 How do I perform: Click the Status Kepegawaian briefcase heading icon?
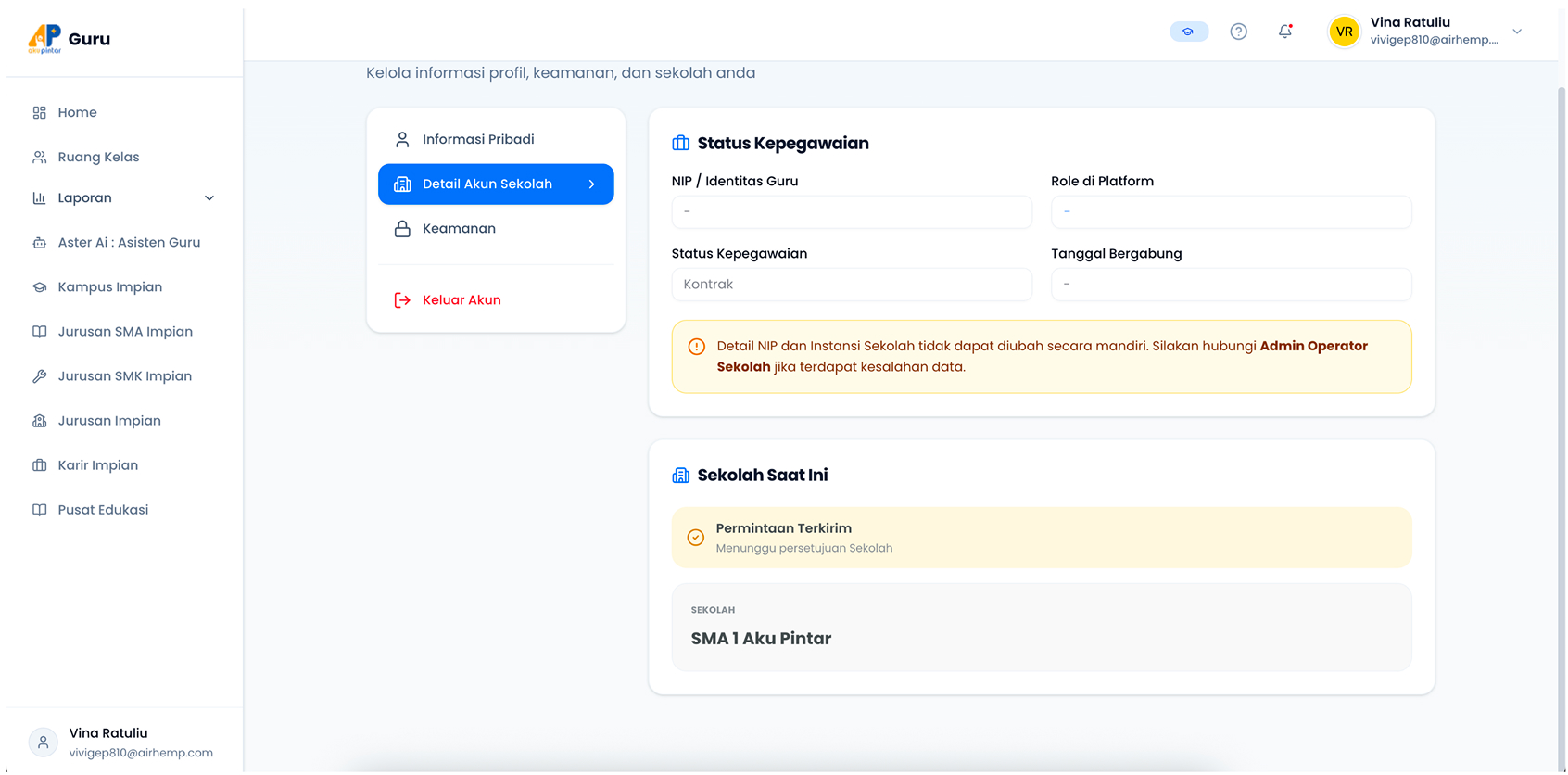(x=681, y=143)
